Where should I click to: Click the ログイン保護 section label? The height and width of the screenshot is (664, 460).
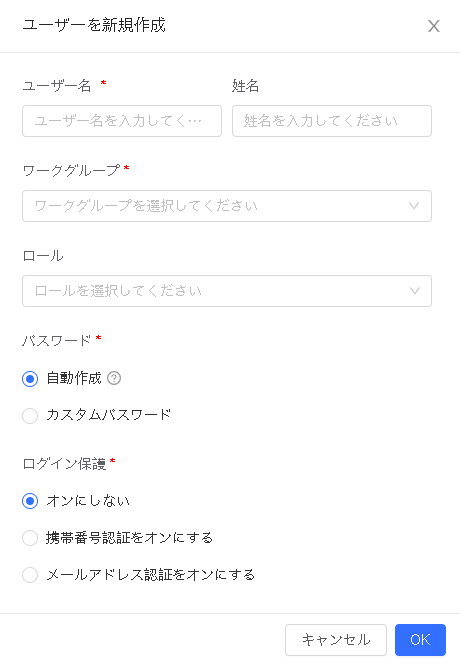coord(64,464)
